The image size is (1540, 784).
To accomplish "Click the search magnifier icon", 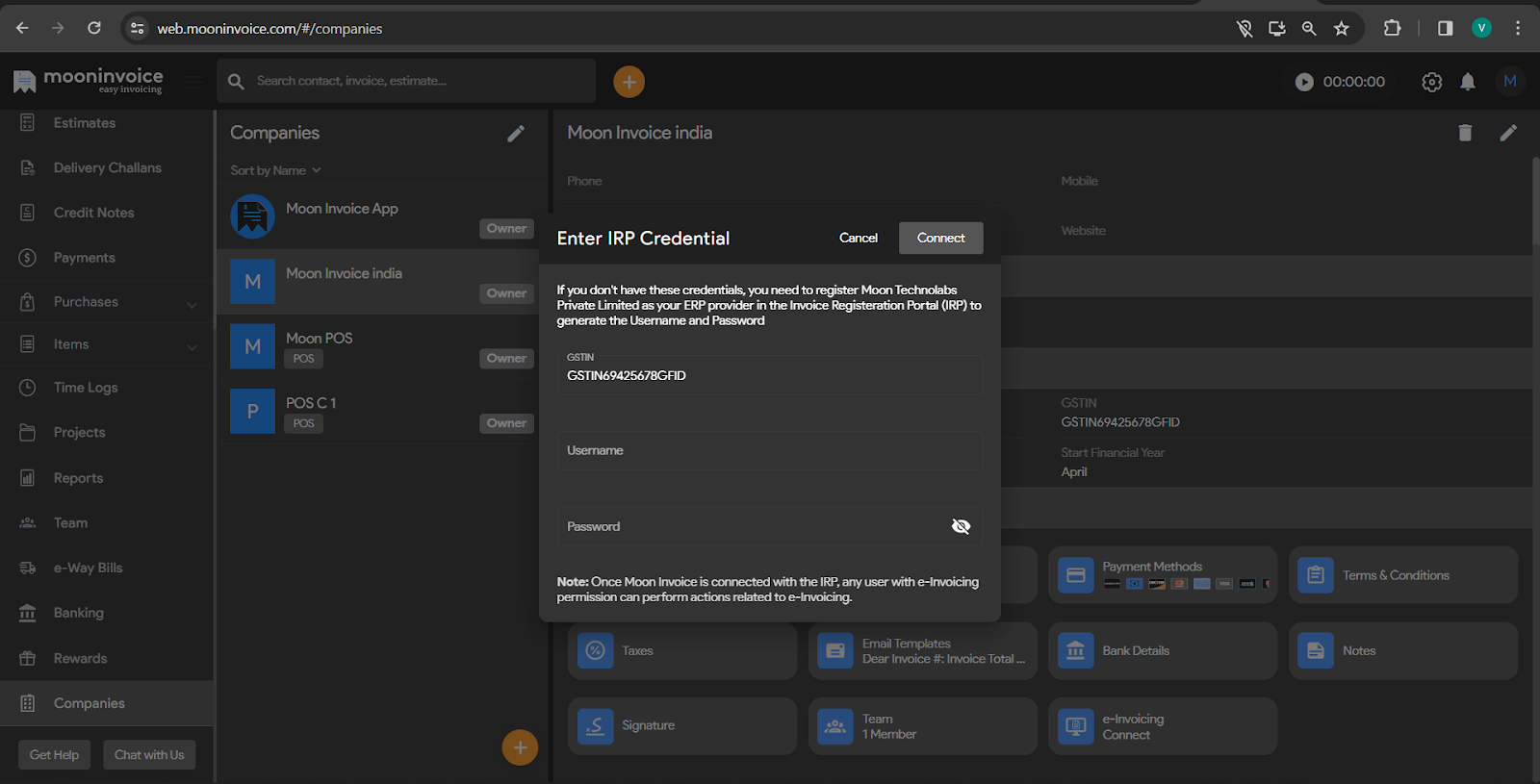I will click(236, 82).
